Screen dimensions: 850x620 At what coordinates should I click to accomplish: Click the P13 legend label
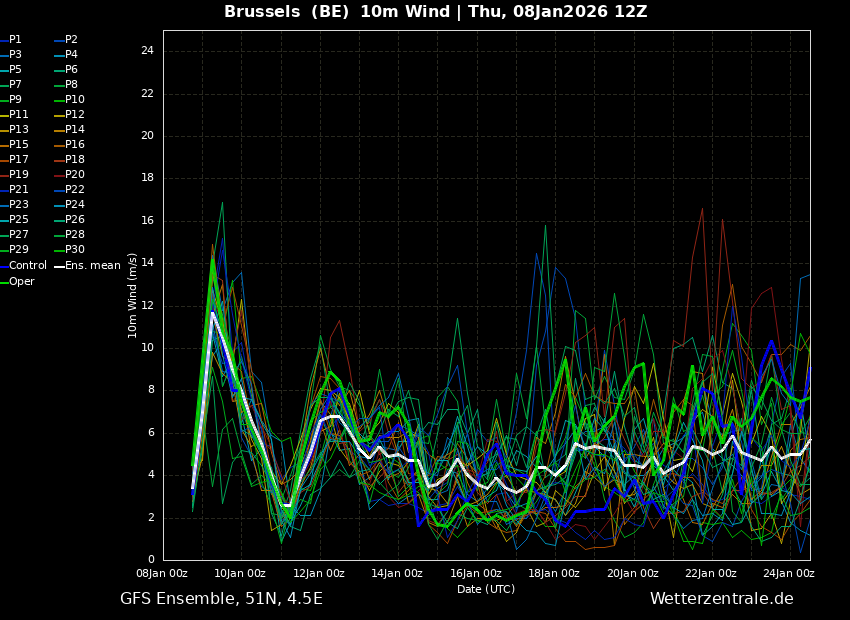tap(19, 130)
